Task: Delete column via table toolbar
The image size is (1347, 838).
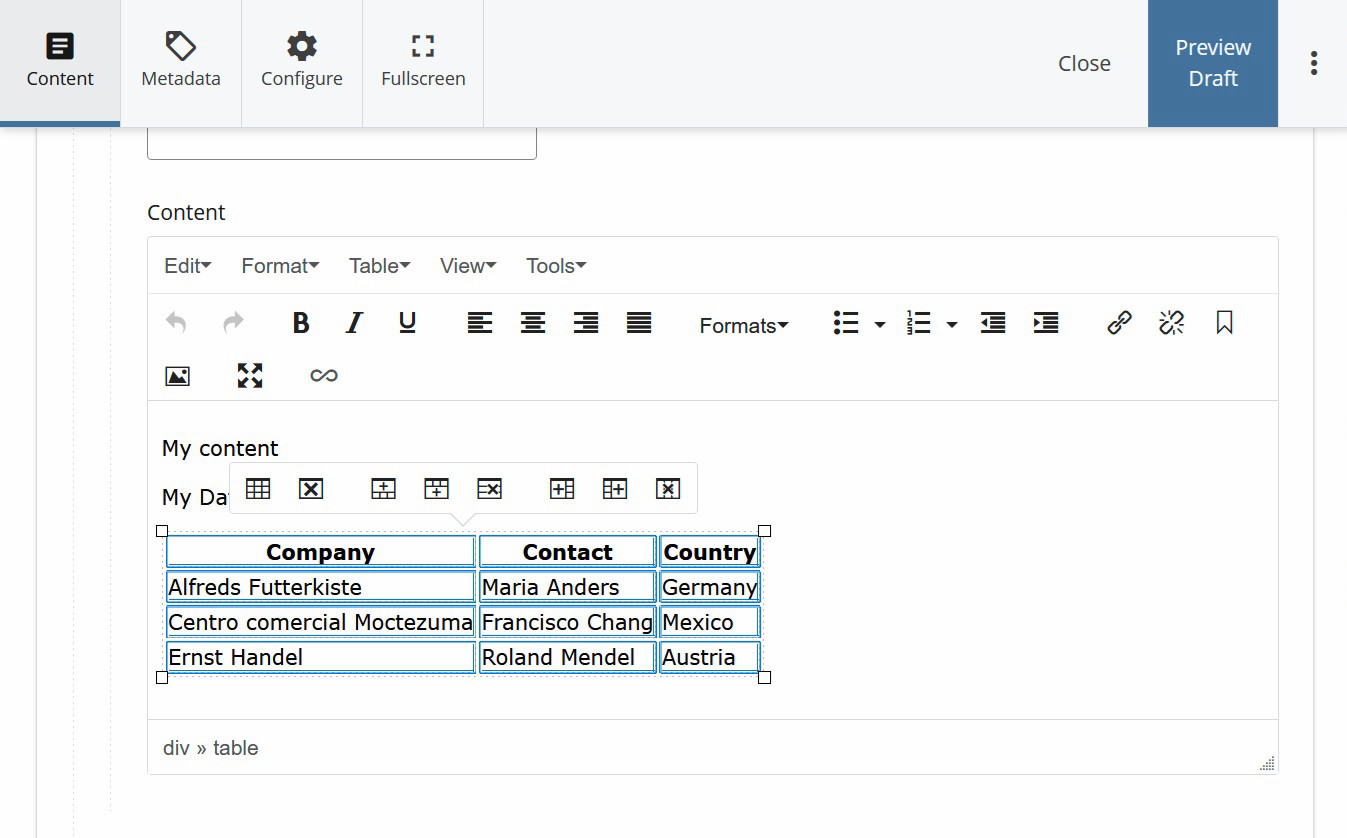Action: click(x=668, y=489)
